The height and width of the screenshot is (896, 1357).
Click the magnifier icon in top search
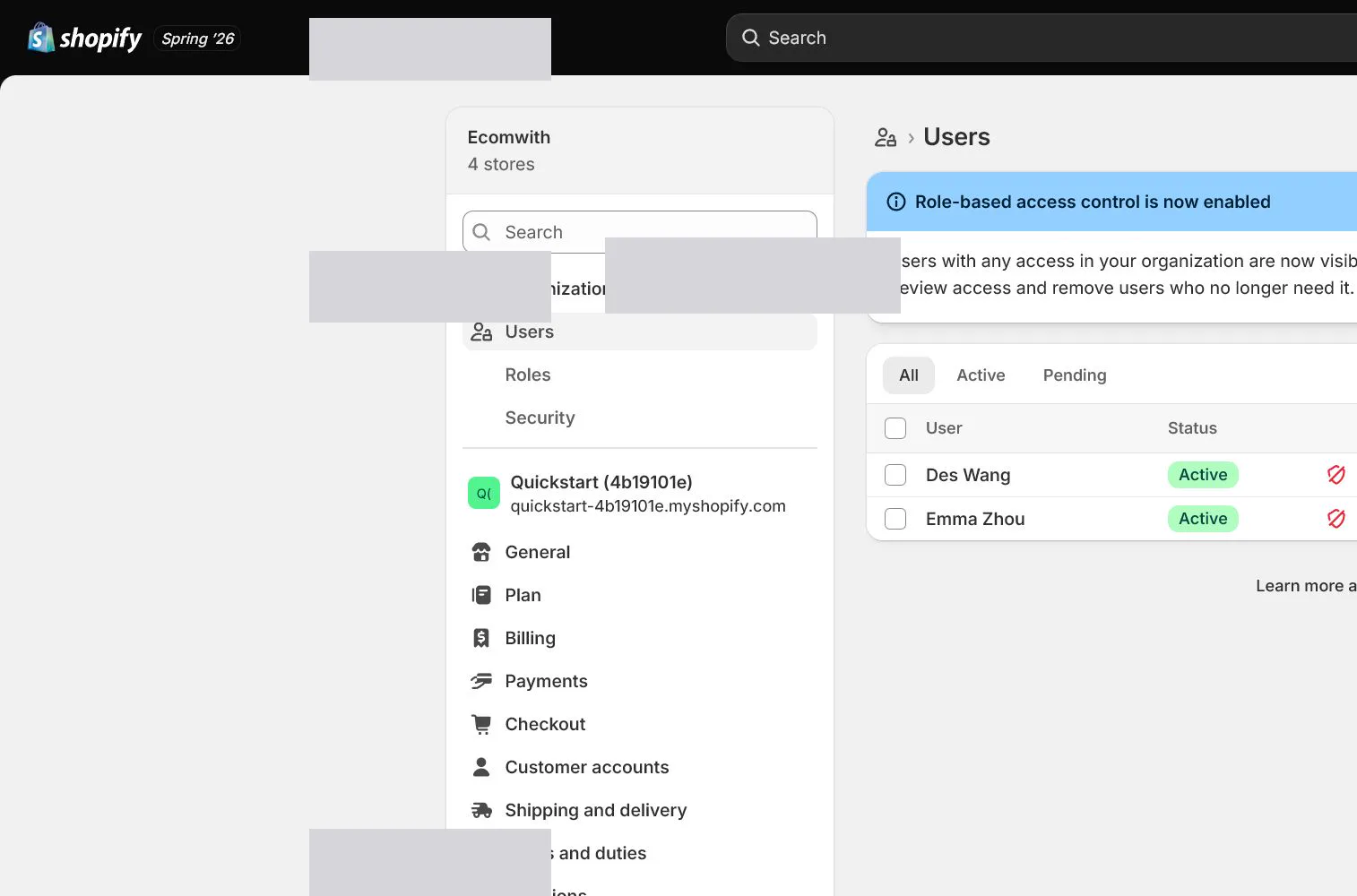click(x=751, y=38)
